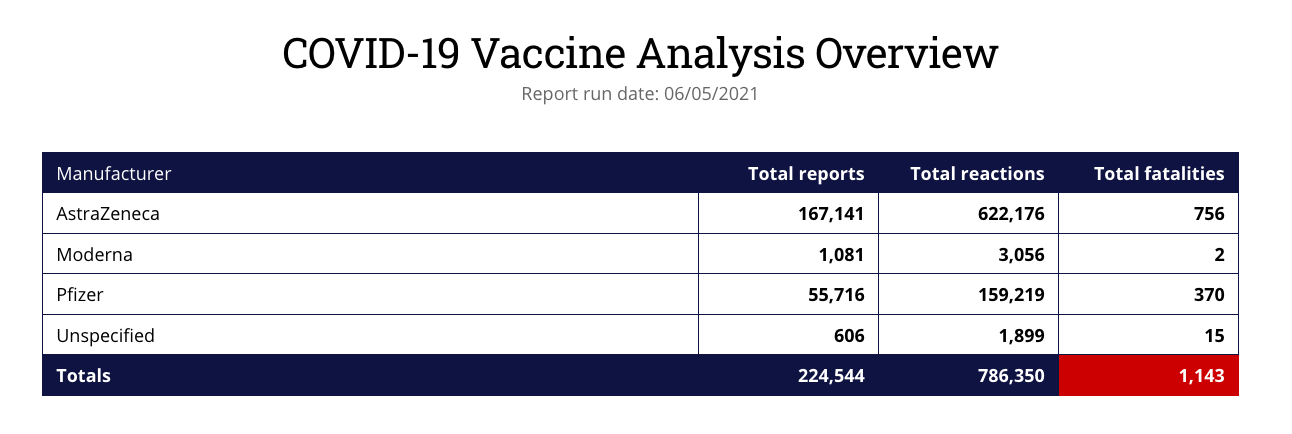The image size is (1292, 434).
Task: Select the AstraZeneca row label
Action: [108, 214]
